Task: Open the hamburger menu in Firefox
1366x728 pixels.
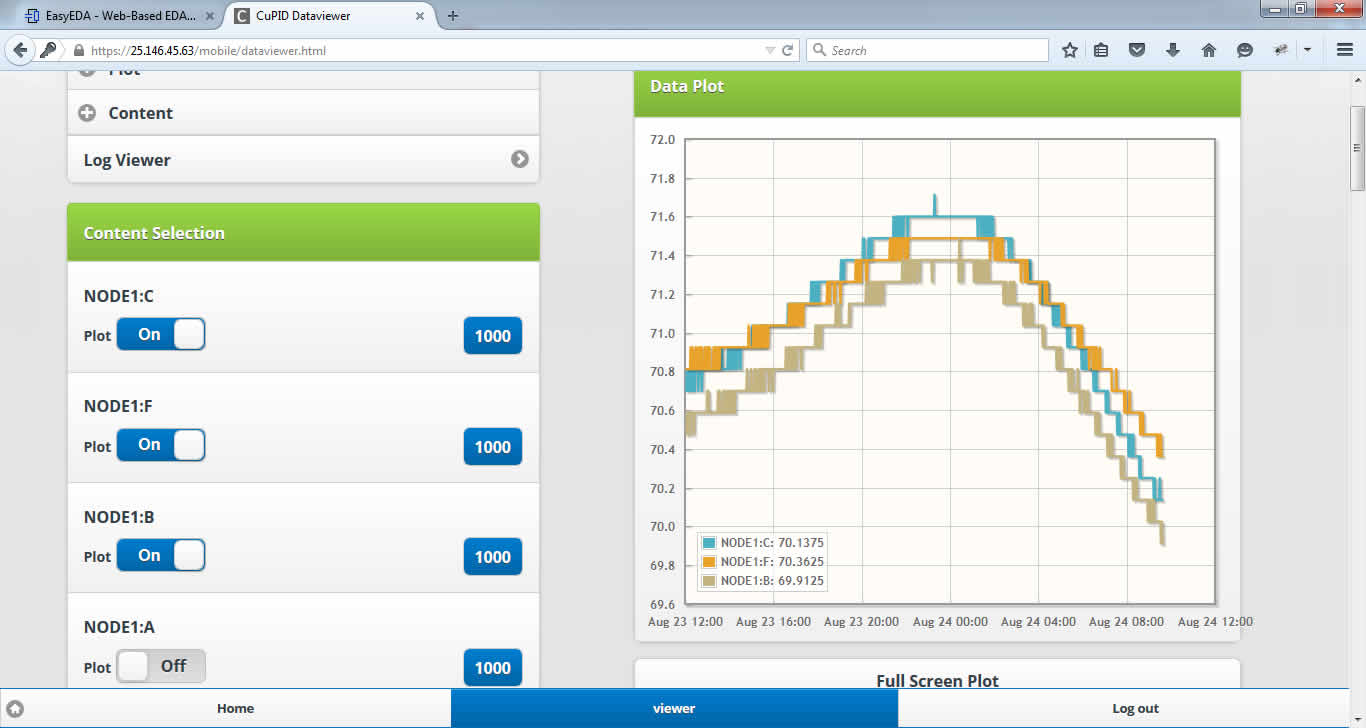Action: click(1345, 50)
